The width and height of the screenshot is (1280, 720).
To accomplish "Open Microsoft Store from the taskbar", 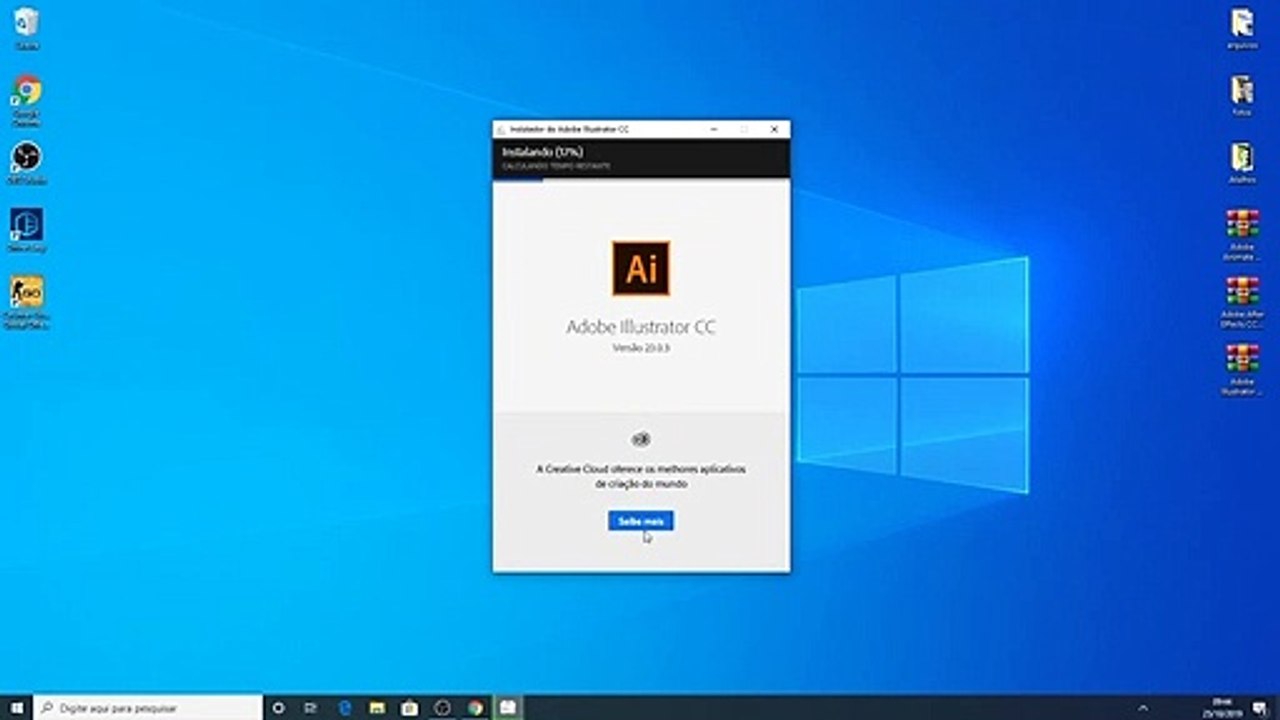I will [x=409, y=707].
